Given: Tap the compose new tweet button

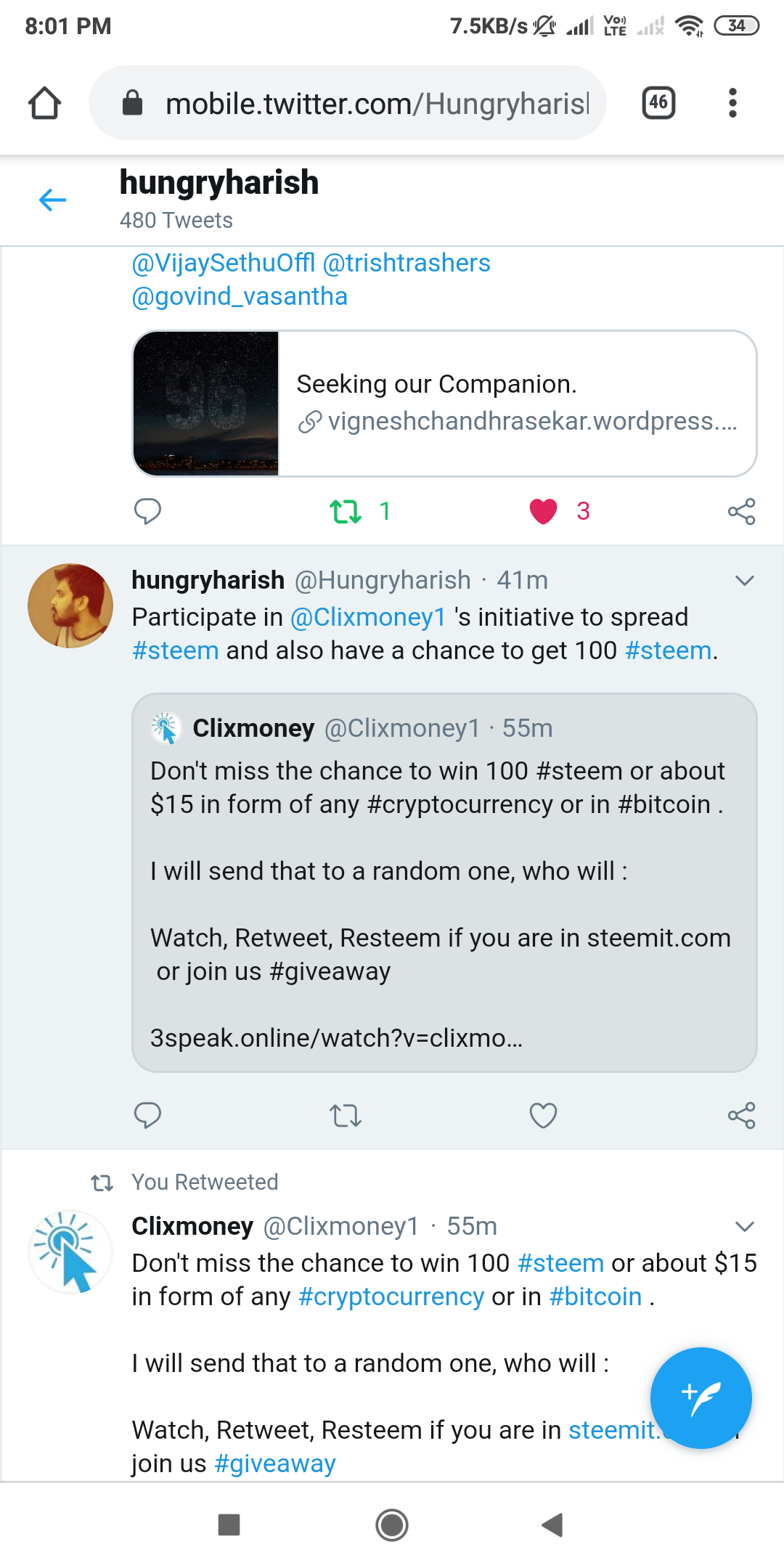Looking at the screenshot, I should pyautogui.click(x=701, y=1397).
